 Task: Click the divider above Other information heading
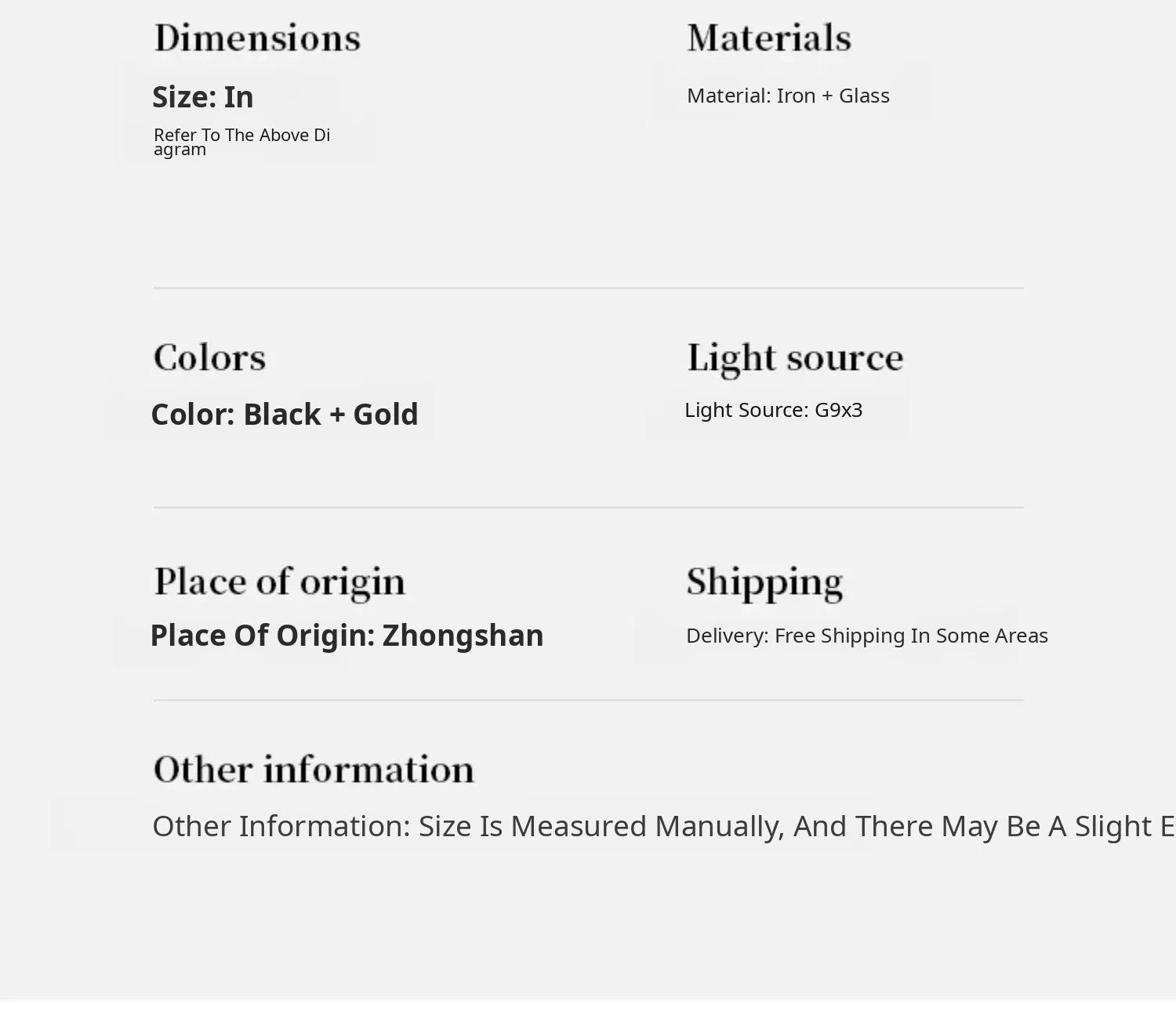coord(588,700)
